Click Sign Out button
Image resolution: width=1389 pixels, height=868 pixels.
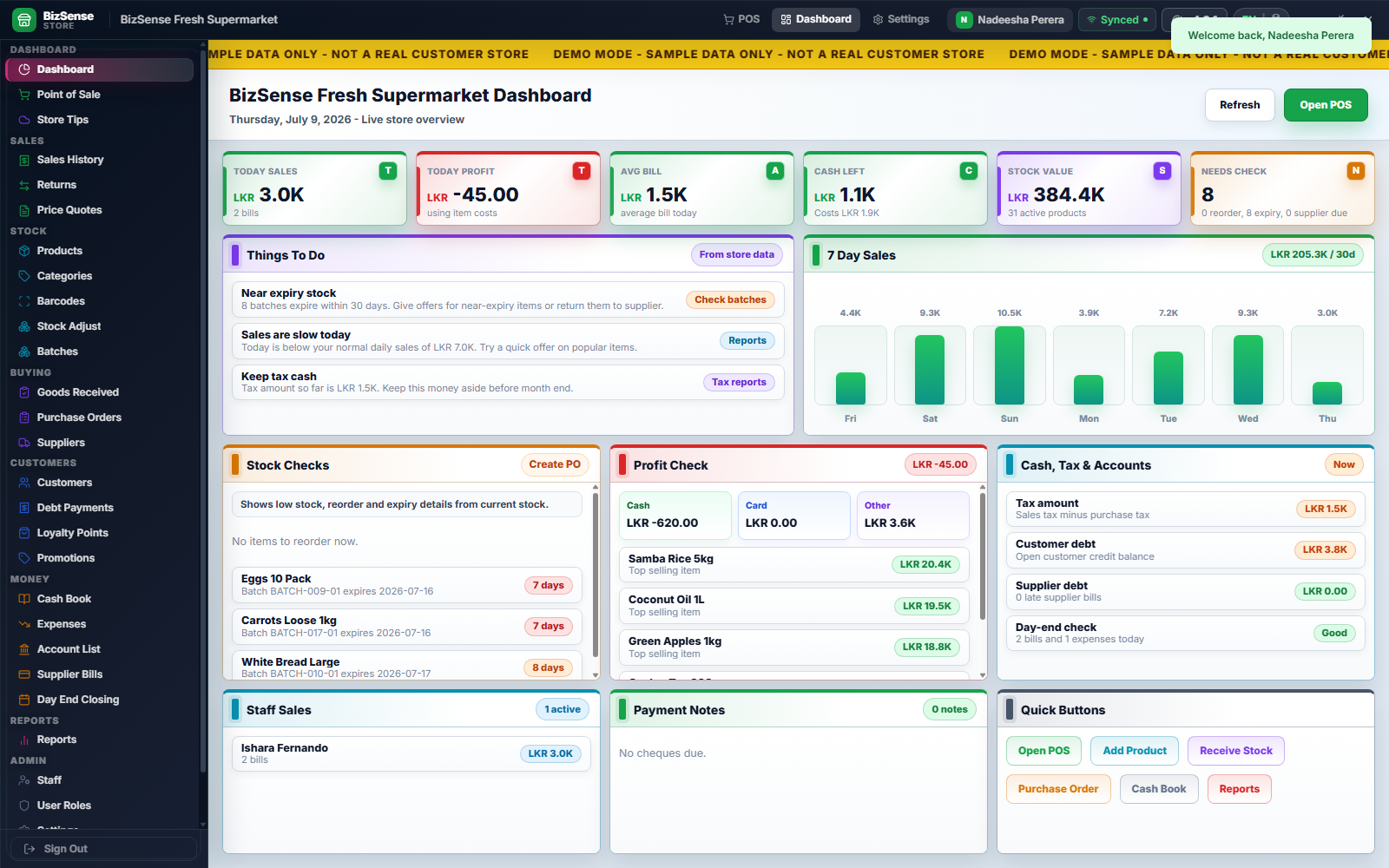pos(103,849)
